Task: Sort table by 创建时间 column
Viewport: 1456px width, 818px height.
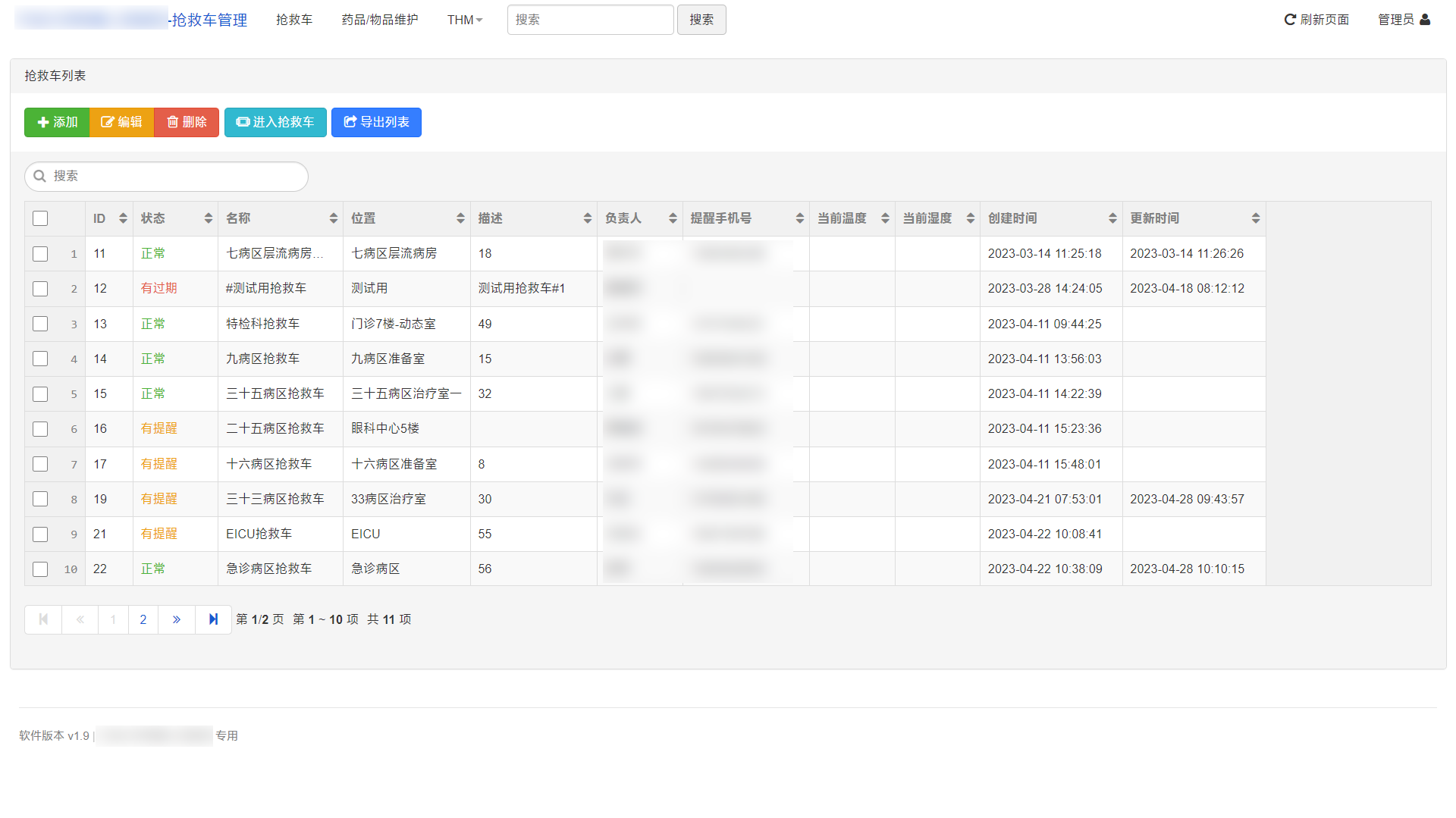Action: point(1050,218)
